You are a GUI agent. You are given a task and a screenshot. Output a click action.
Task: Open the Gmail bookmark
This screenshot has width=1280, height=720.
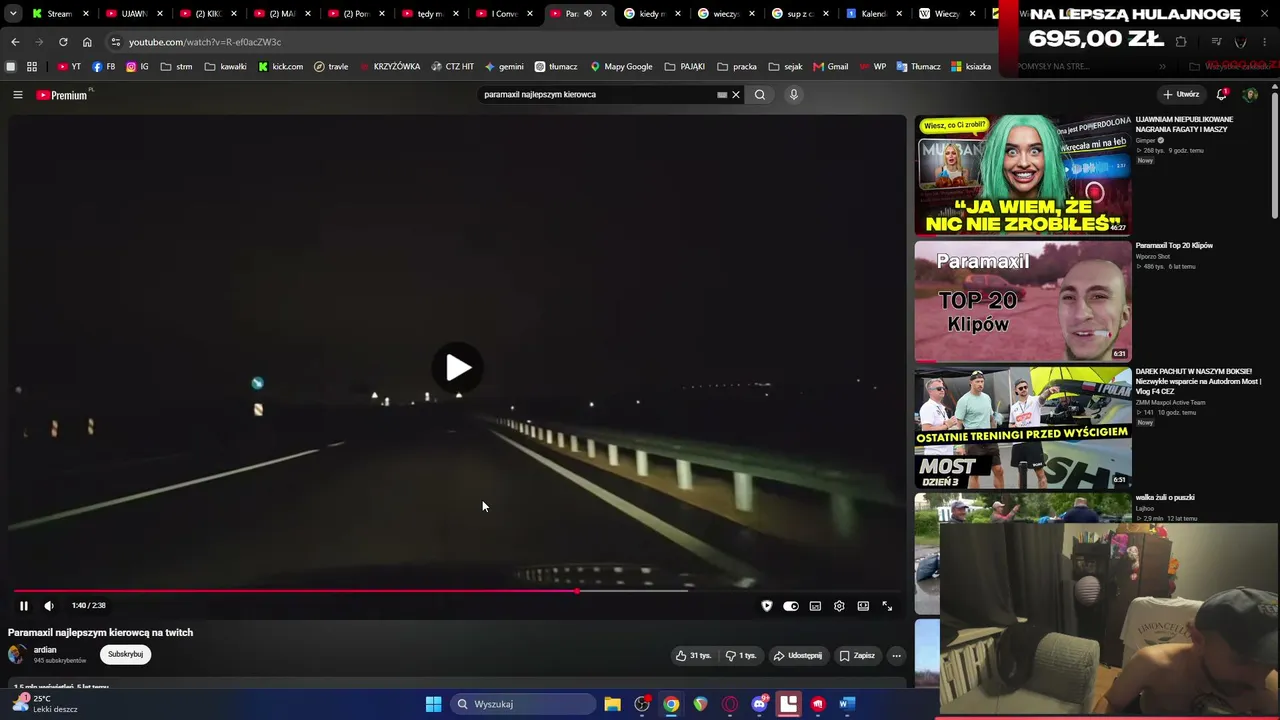click(x=831, y=67)
